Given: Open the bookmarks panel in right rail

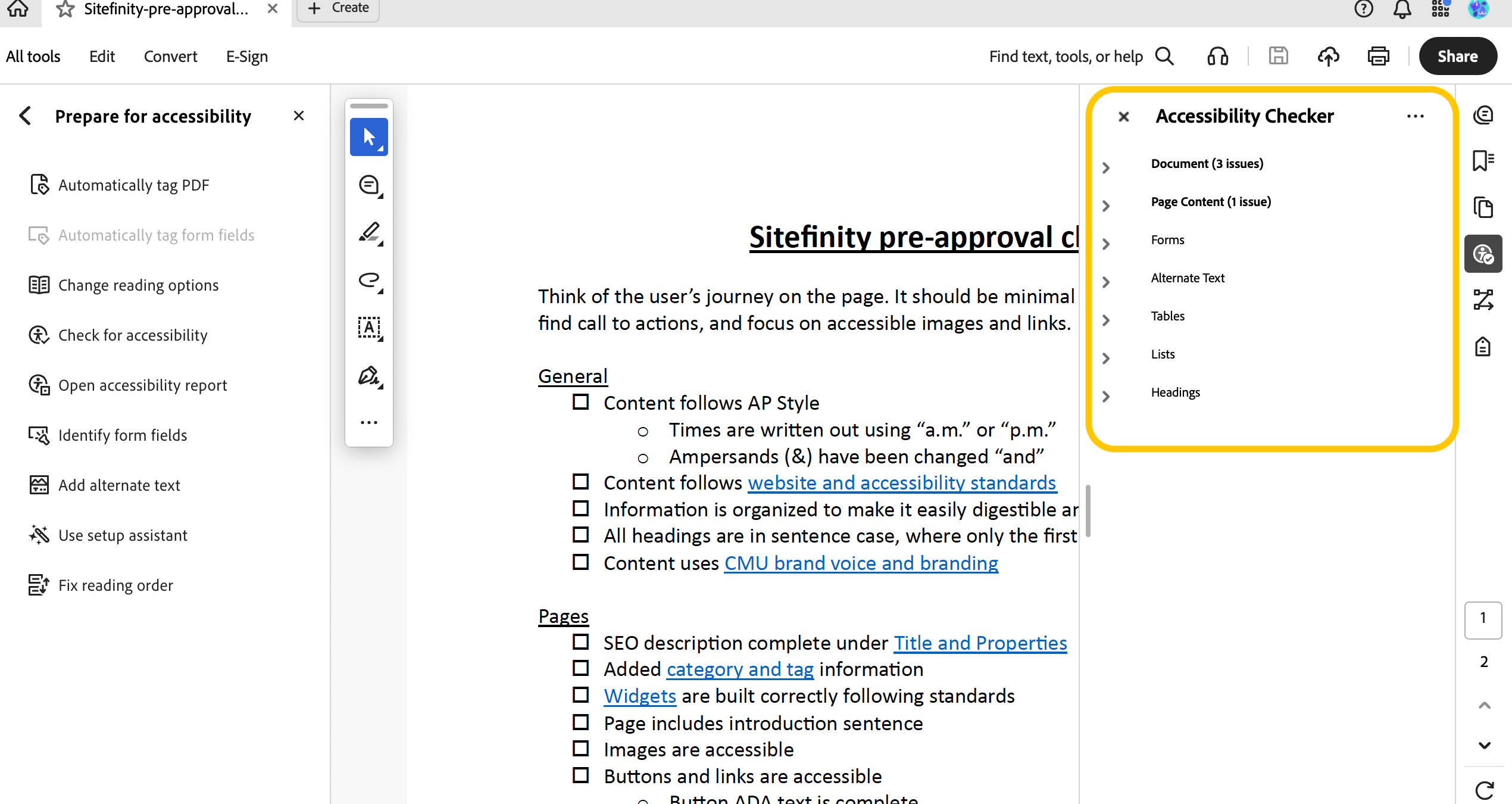Looking at the screenshot, I should [x=1483, y=161].
